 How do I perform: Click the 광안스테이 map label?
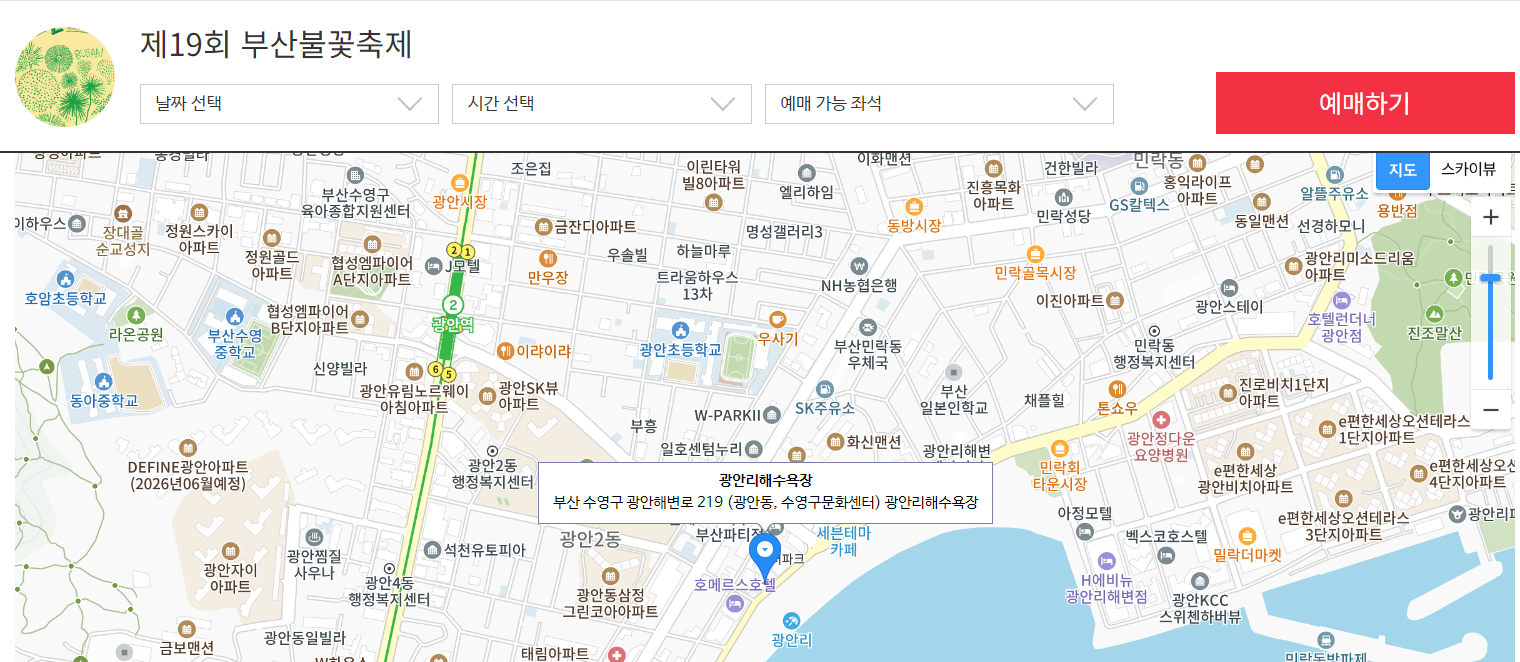point(1229,307)
